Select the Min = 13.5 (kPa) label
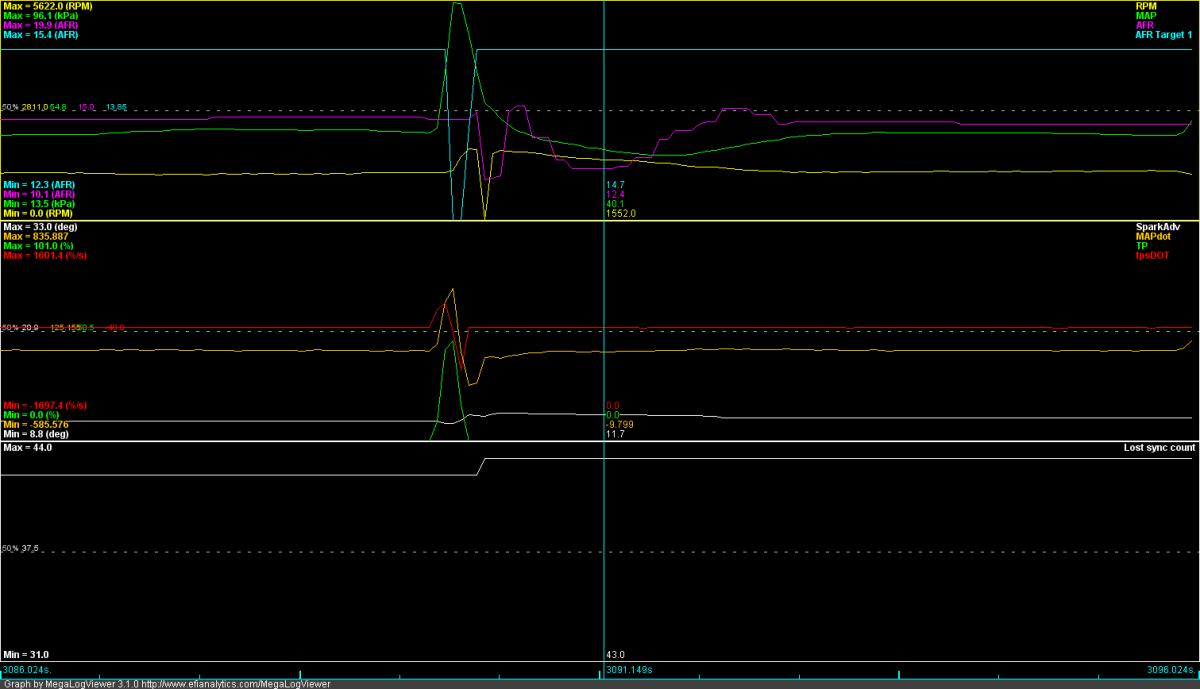 click(37, 204)
